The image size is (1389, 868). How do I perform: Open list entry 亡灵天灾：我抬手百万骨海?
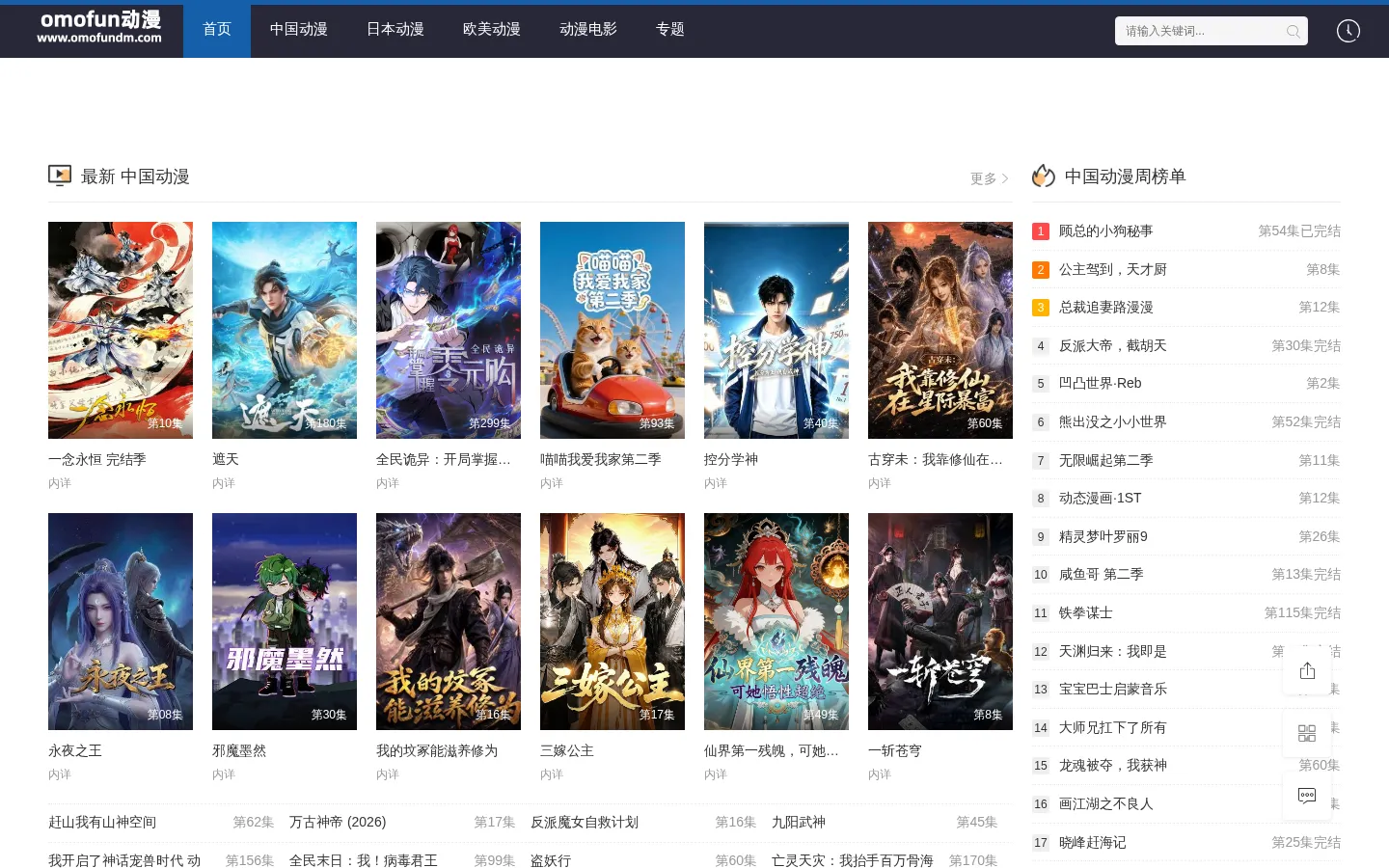point(853,860)
